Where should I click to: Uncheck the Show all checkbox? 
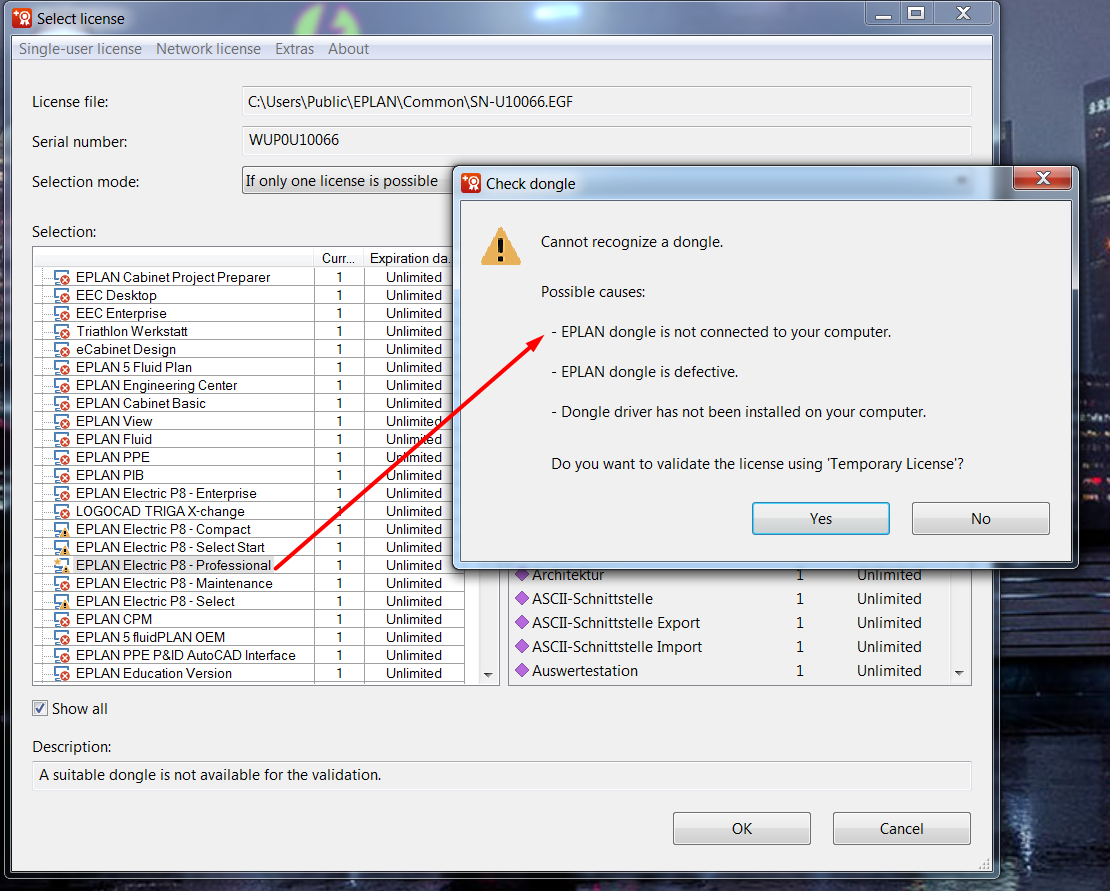(40, 708)
